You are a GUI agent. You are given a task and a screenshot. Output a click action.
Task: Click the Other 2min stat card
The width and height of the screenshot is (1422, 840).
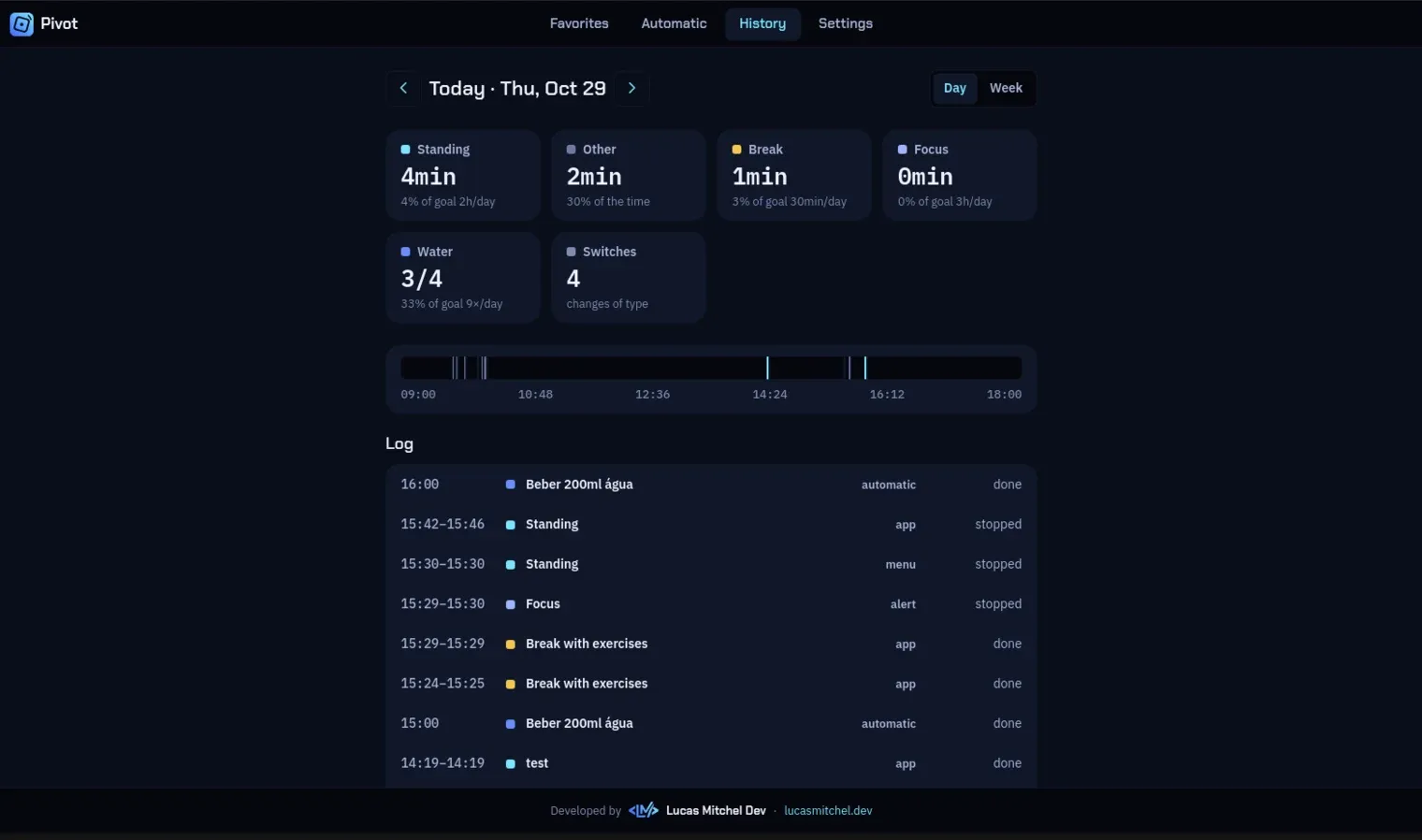(x=629, y=175)
